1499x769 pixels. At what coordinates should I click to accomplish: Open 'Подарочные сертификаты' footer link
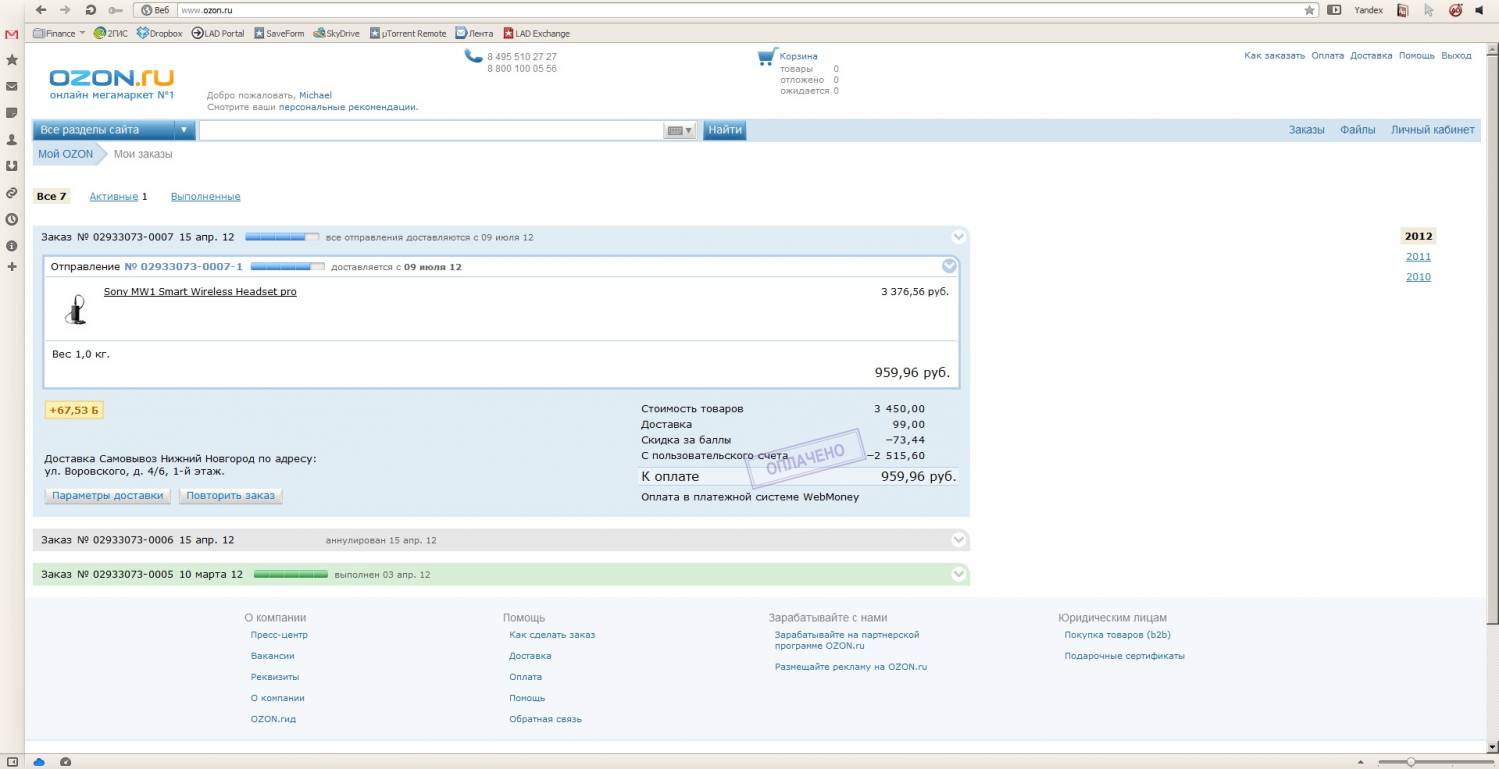pos(1124,656)
